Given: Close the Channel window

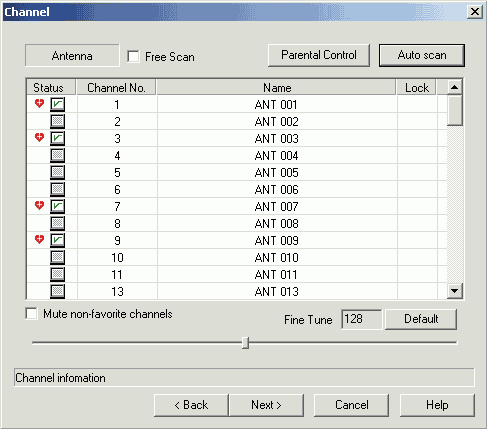Looking at the screenshot, I should [x=475, y=12].
